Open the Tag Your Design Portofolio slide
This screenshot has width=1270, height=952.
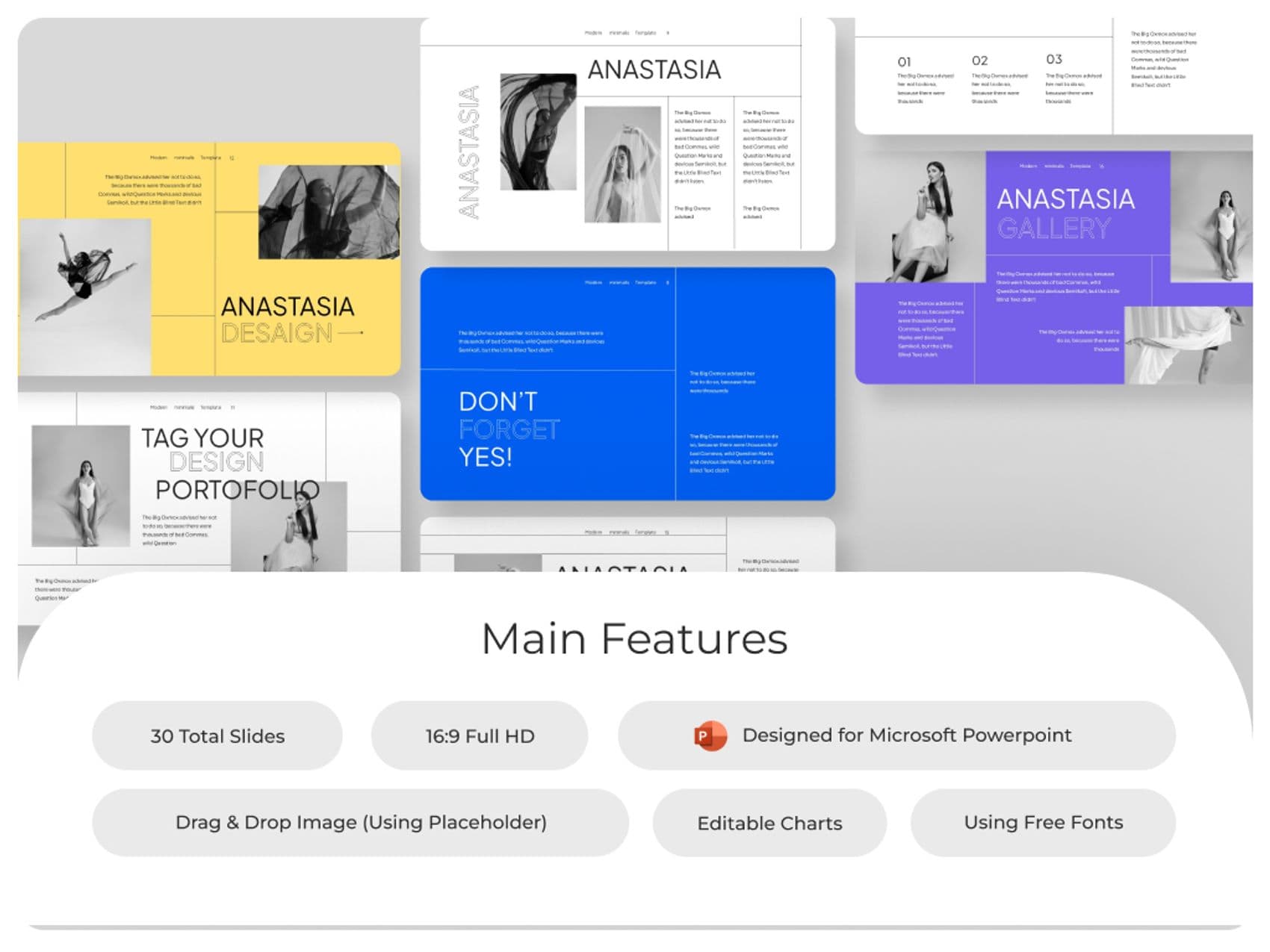(x=209, y=482)
